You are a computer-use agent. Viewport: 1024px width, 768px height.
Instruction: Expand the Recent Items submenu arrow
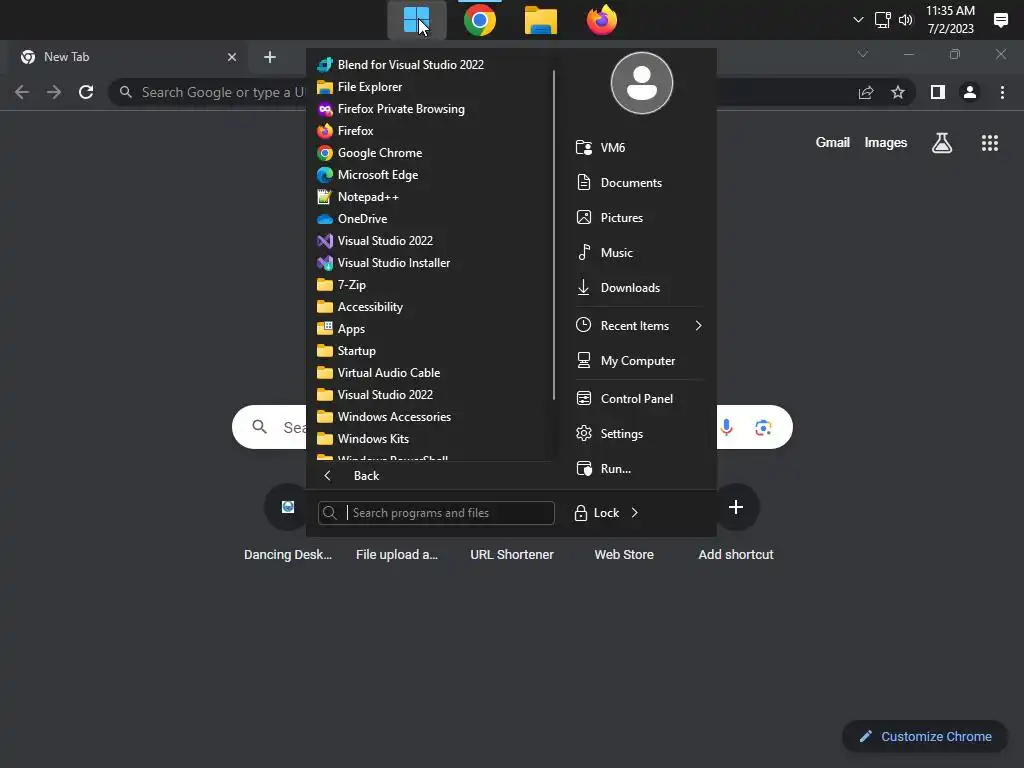pos(698,325)
